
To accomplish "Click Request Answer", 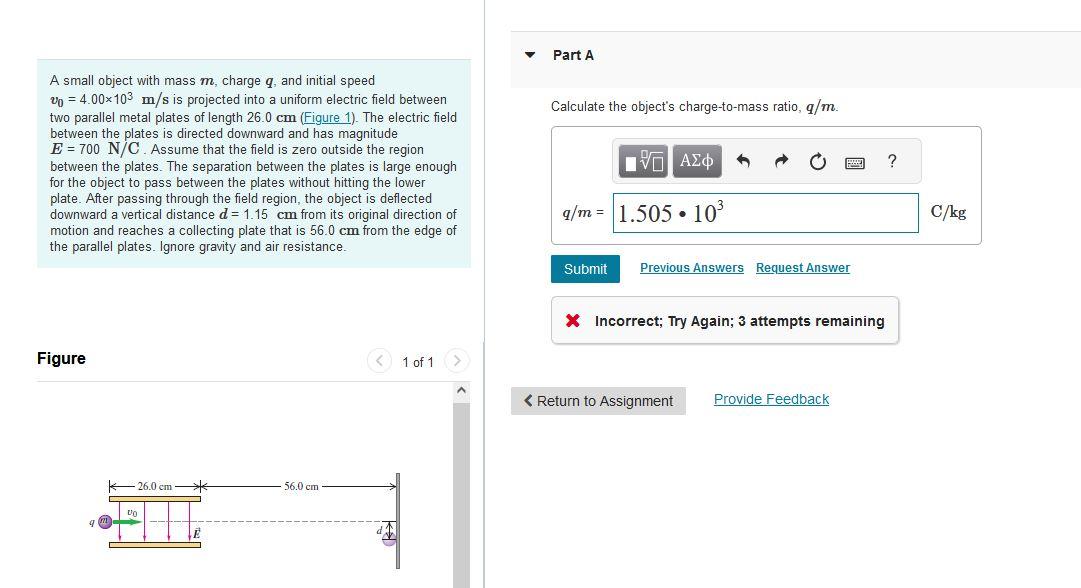I will (802, 267).
